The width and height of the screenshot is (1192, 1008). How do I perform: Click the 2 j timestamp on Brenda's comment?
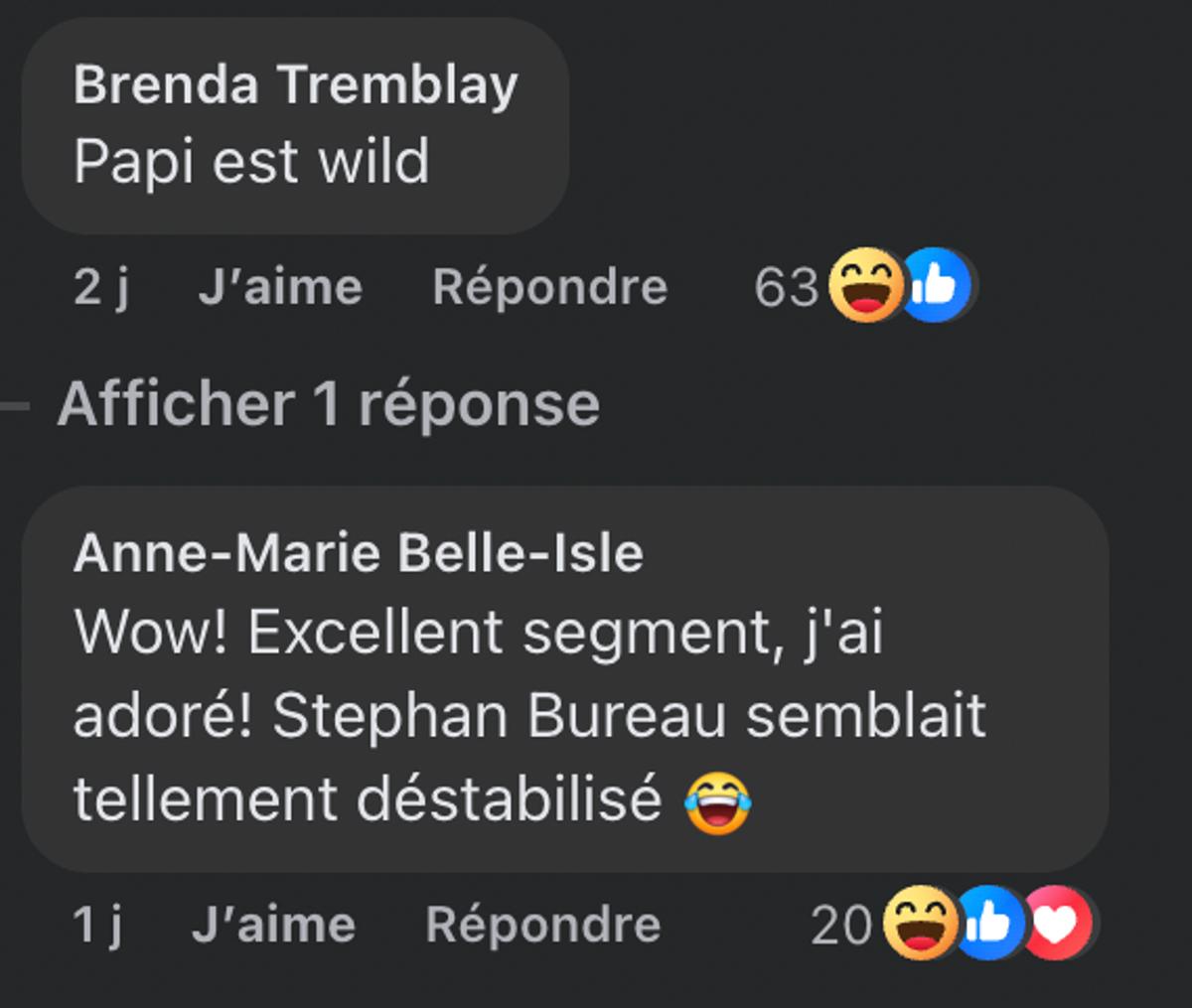100,288
